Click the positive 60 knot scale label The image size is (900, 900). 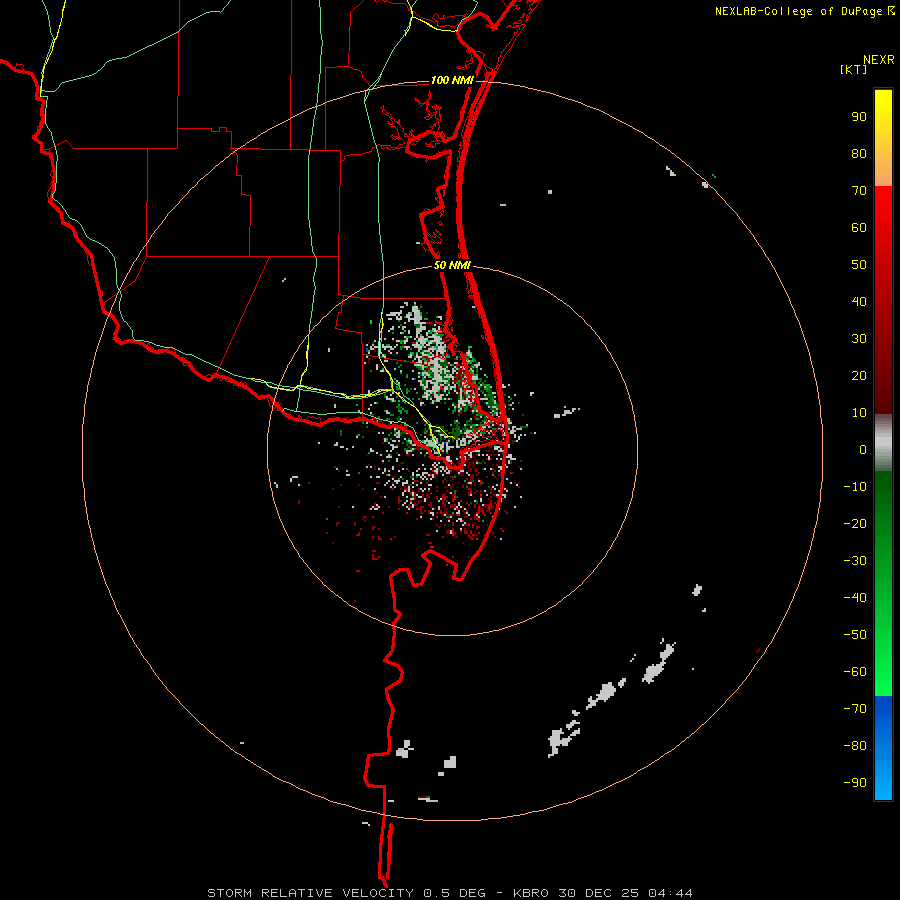pyautogui.click(x=859, y=227)
